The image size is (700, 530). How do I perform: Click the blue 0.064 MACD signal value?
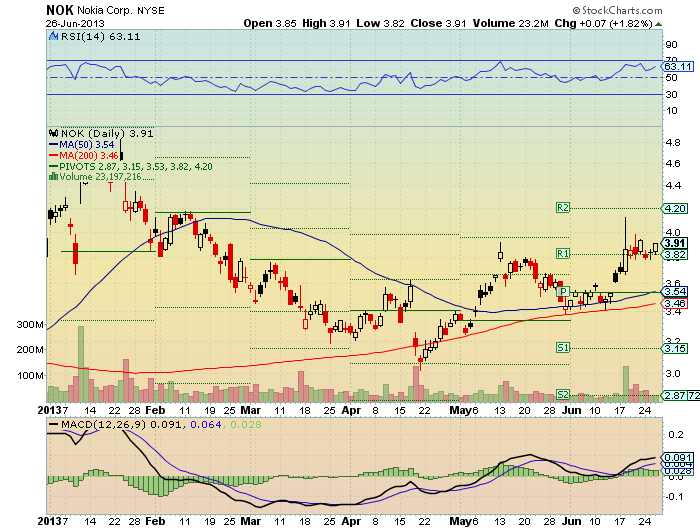tap(206, 424)
